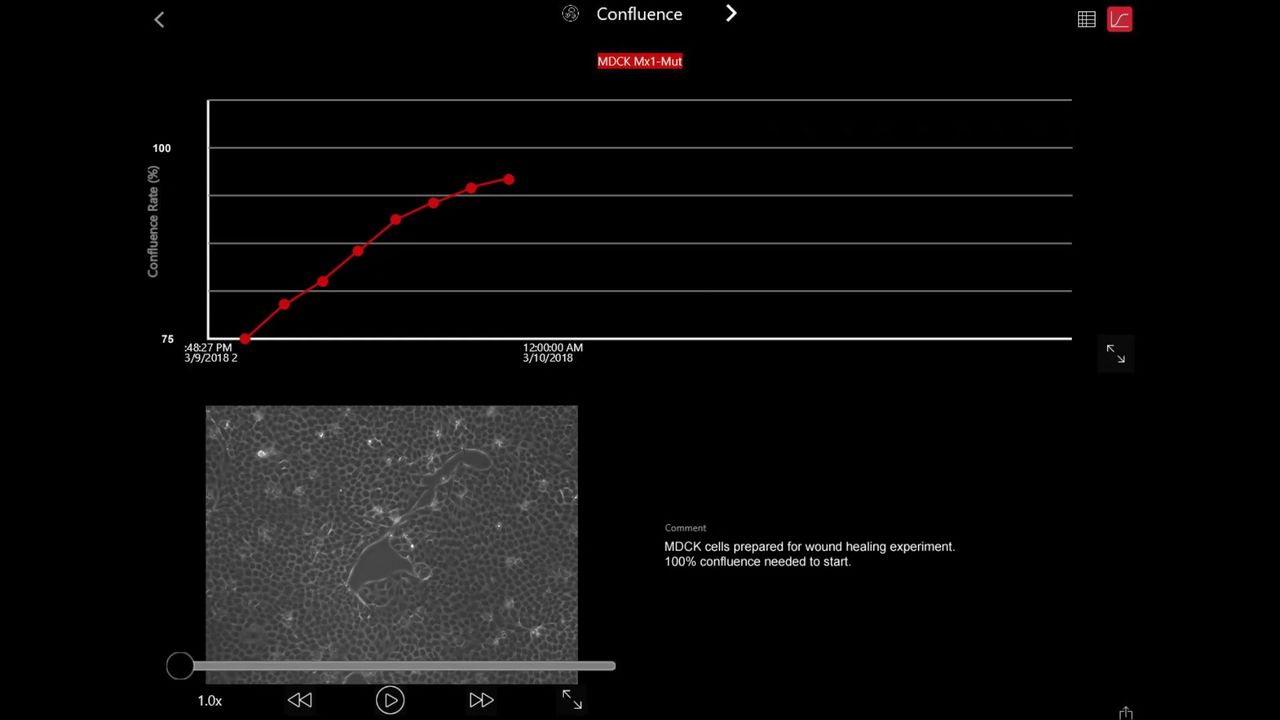Click the time-lapse slider handle

pyautogui.click(x=180, y=666)
